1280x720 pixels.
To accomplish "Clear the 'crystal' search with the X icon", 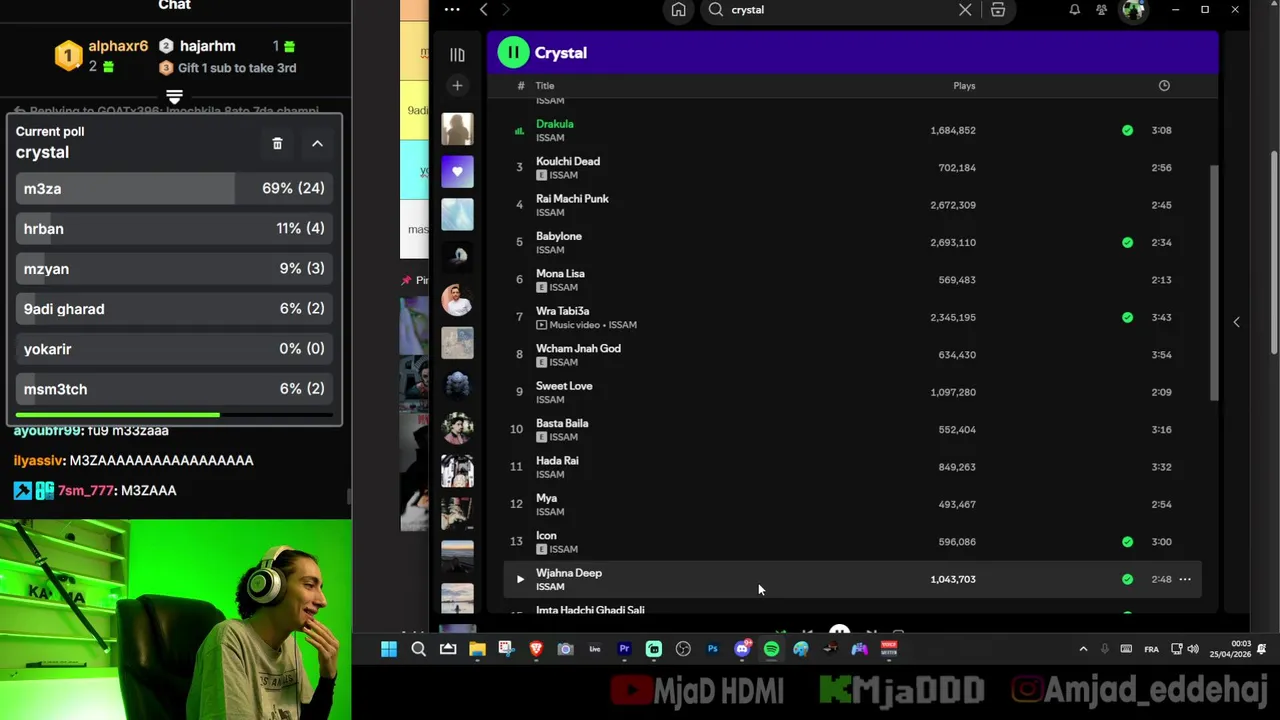I will click(965, 10).
